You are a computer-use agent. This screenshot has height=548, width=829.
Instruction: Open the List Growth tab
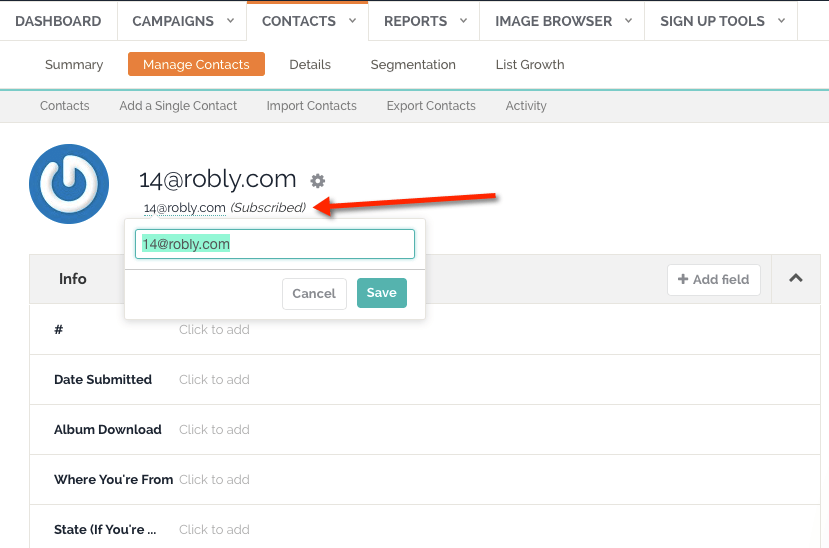pyautogui.click(x=530, y=64)
